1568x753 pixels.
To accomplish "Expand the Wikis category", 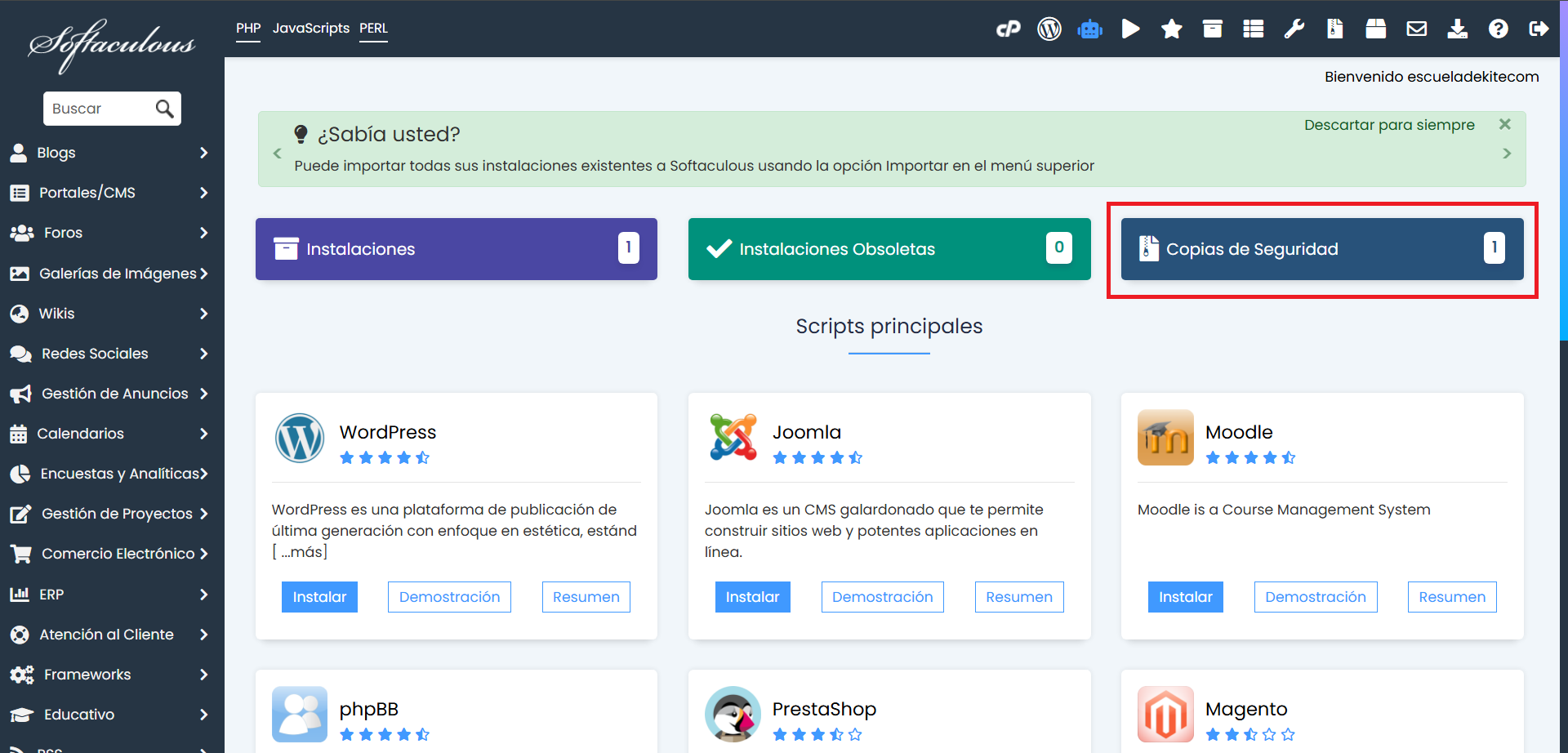I will click(112, 314).
